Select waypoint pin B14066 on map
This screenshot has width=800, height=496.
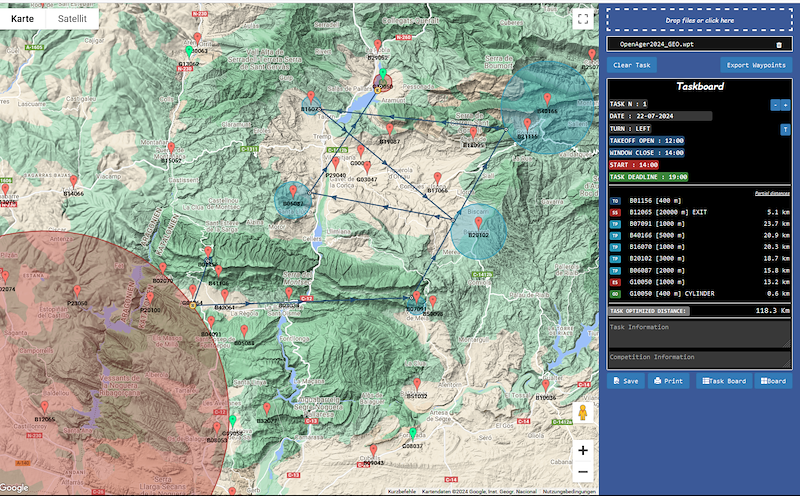[x=73, y=181]
